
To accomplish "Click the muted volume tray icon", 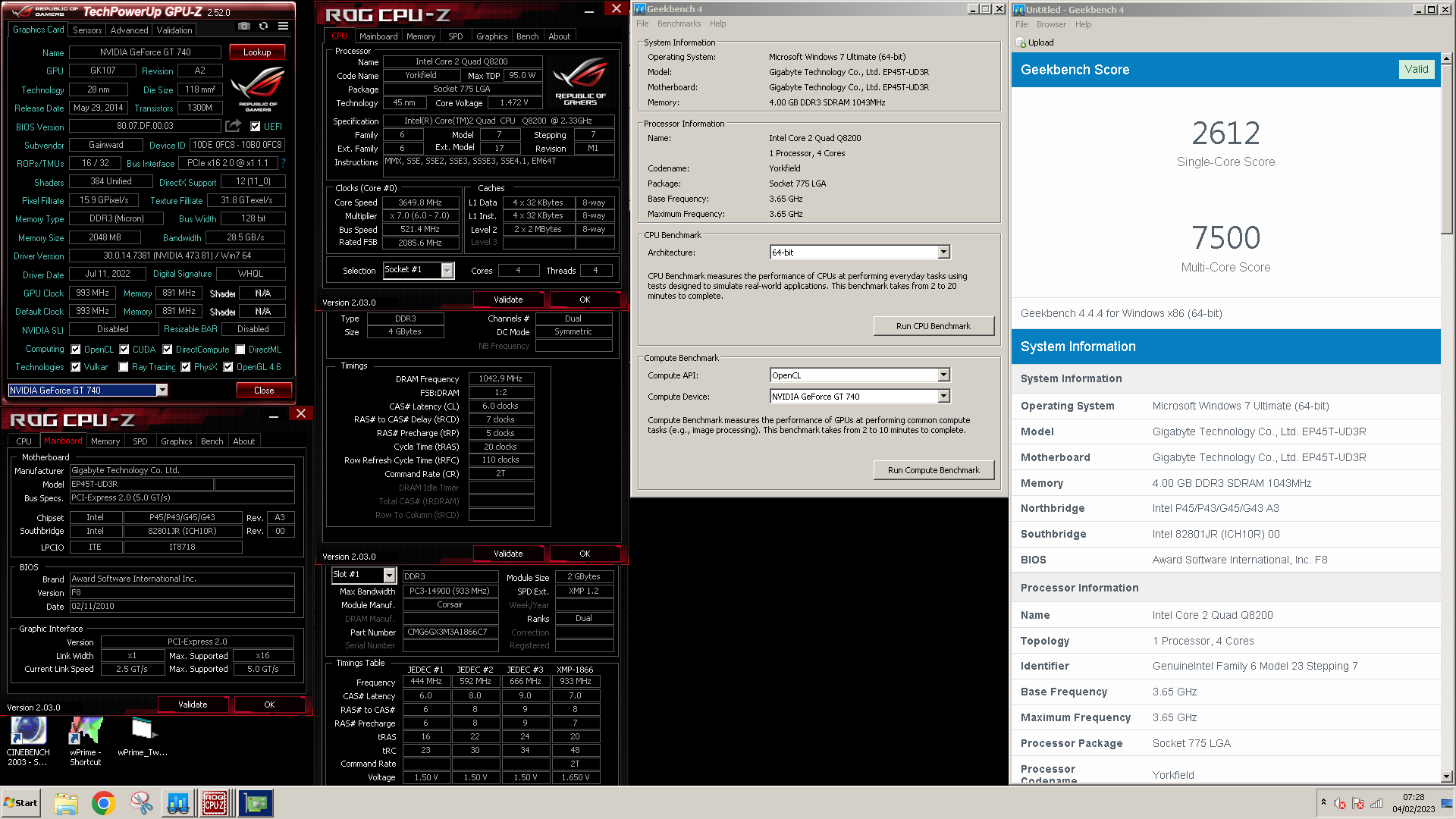I will coord(1340,803).
